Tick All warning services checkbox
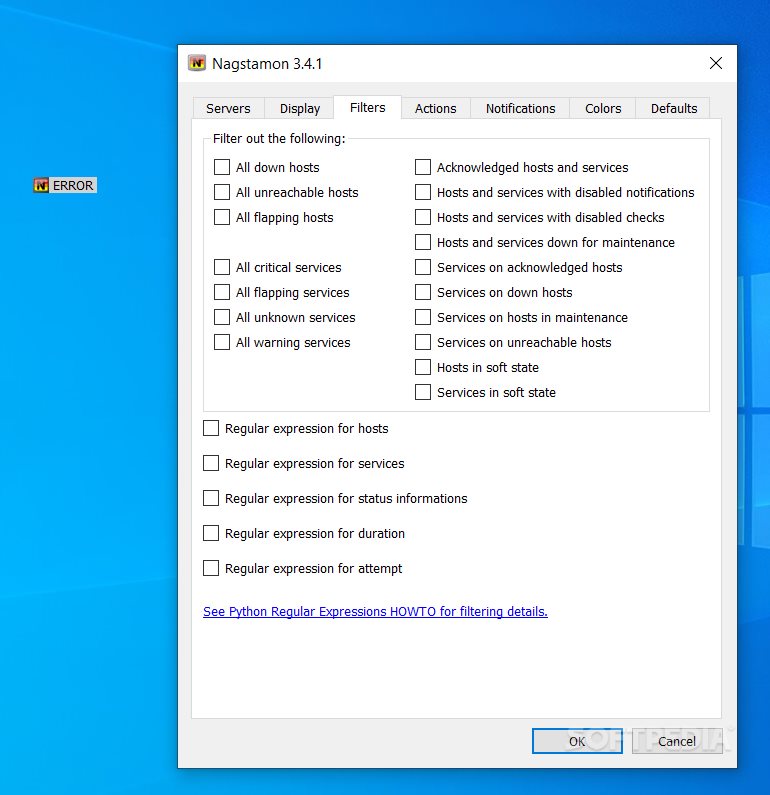 coord(222,342)
